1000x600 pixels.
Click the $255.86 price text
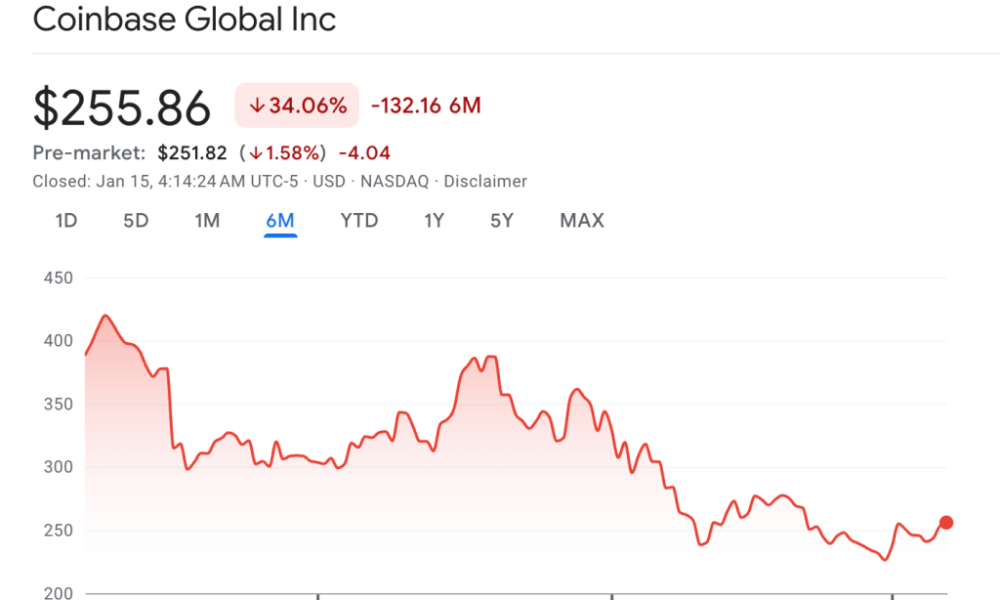[x=123, y=104]
